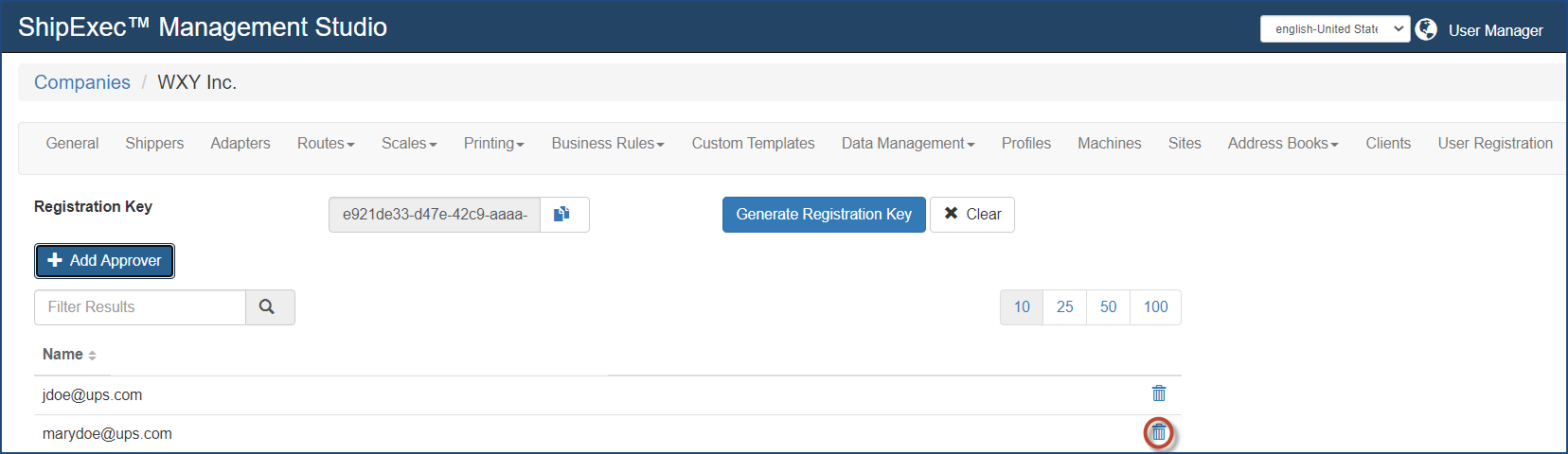Expand the Routes menu
The image size is (1568, 454).
click(x=326, y=144)
